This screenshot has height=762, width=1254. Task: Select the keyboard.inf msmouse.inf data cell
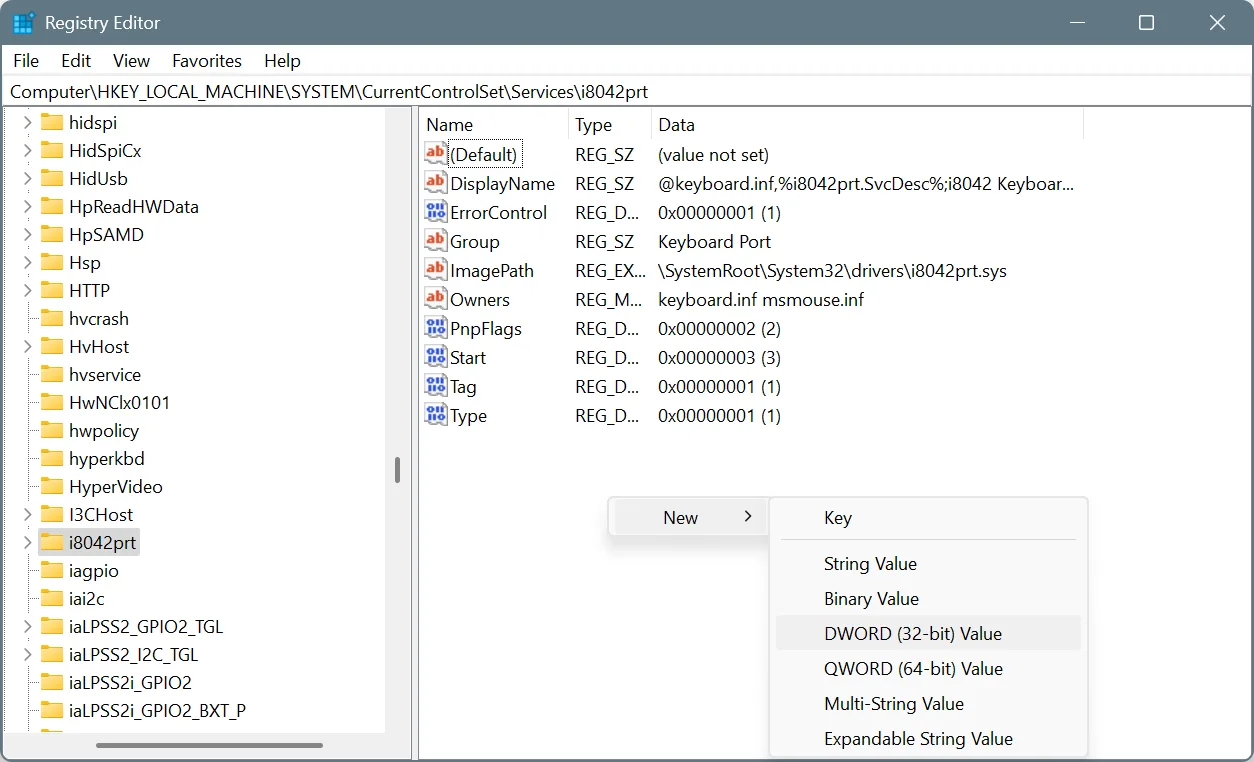coord(761,299)
